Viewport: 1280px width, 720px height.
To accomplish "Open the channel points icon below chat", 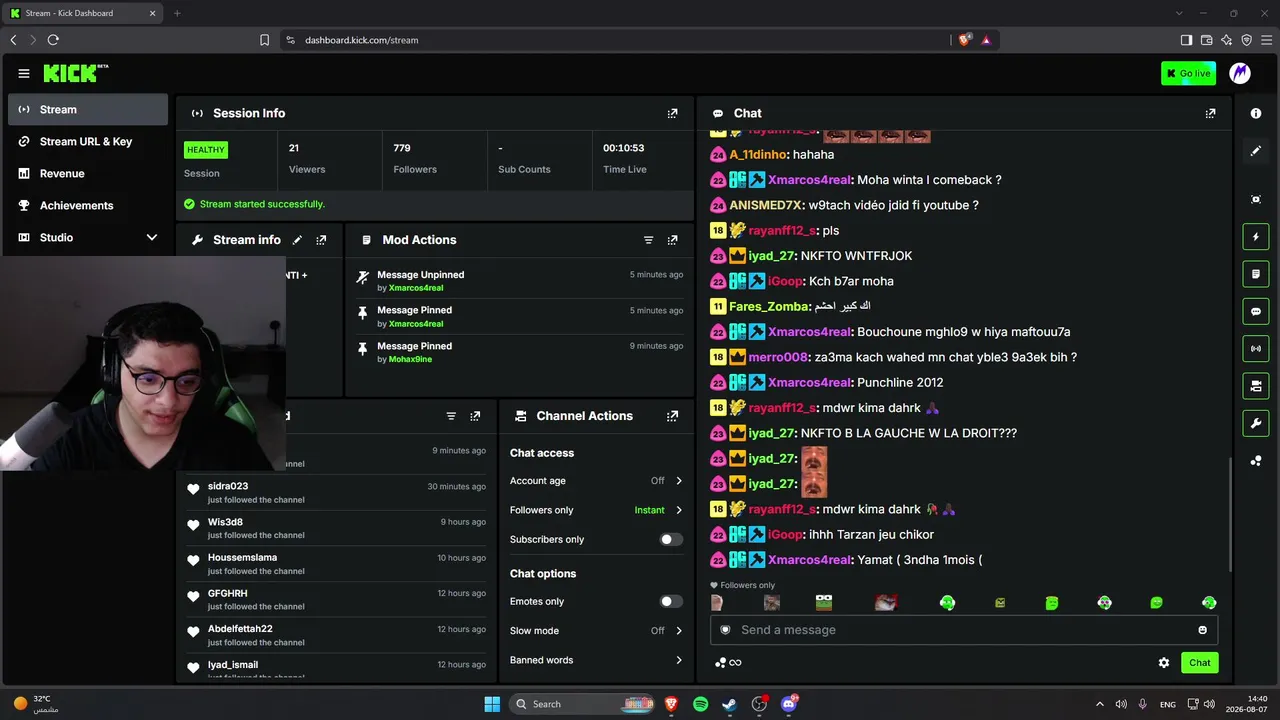I will click(728, 663).
